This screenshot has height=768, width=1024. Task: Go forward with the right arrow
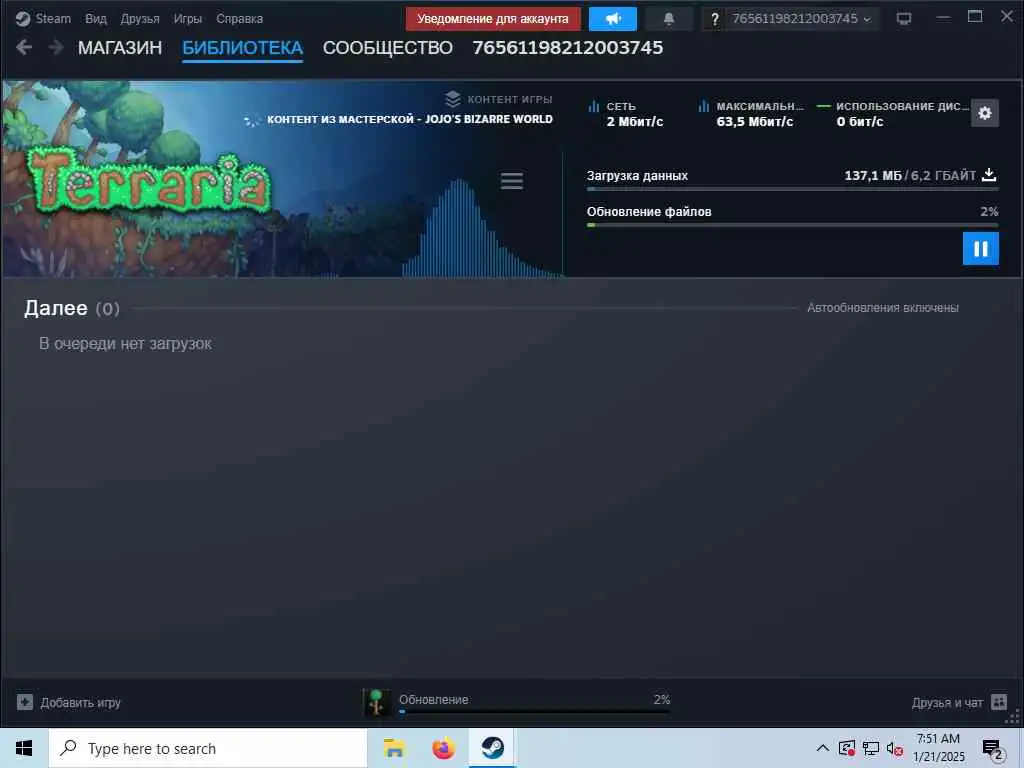[x=56, y=47]
